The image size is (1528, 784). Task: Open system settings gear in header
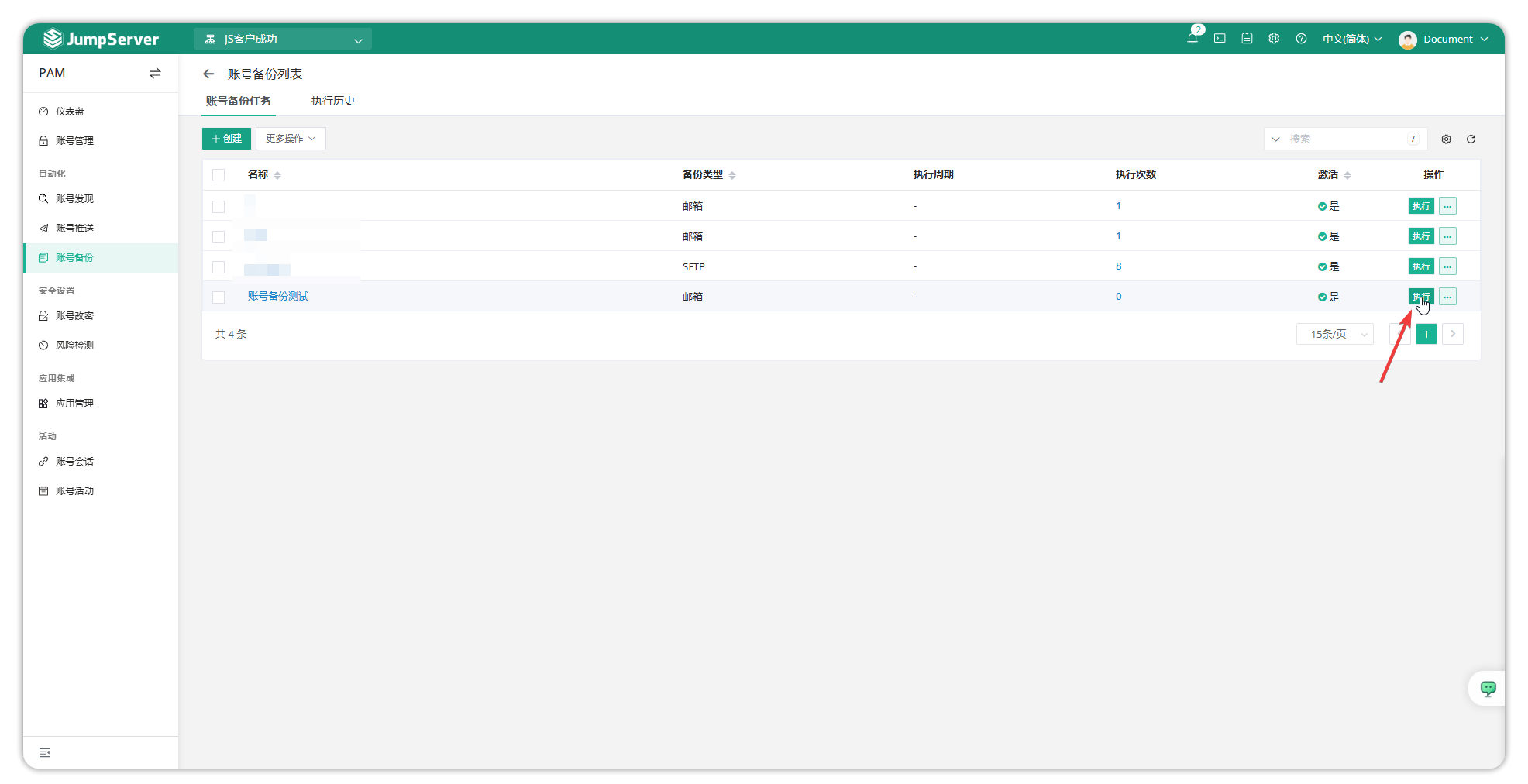coord(1274,39)
